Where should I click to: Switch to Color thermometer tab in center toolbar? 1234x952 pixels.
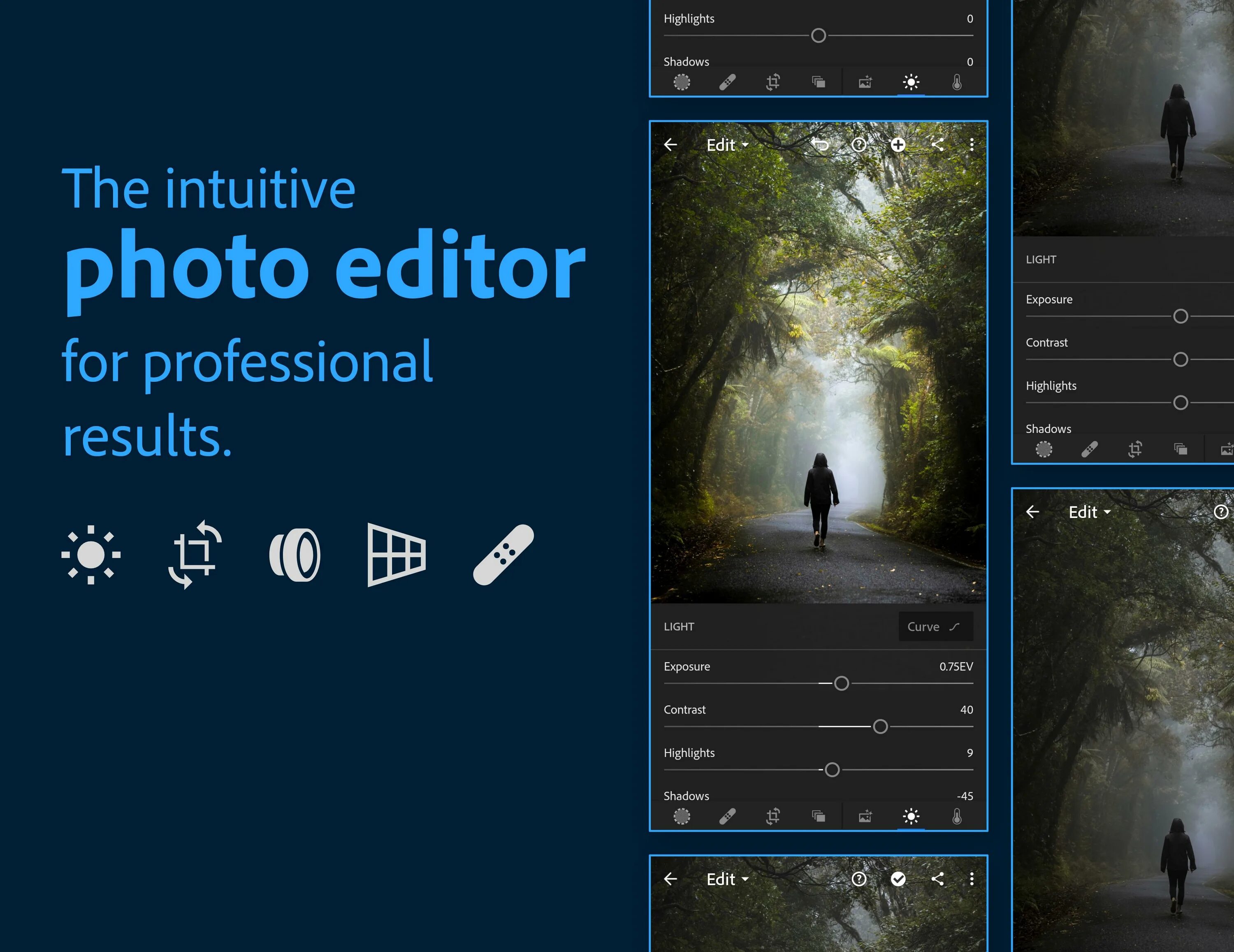tap(957, 816)
